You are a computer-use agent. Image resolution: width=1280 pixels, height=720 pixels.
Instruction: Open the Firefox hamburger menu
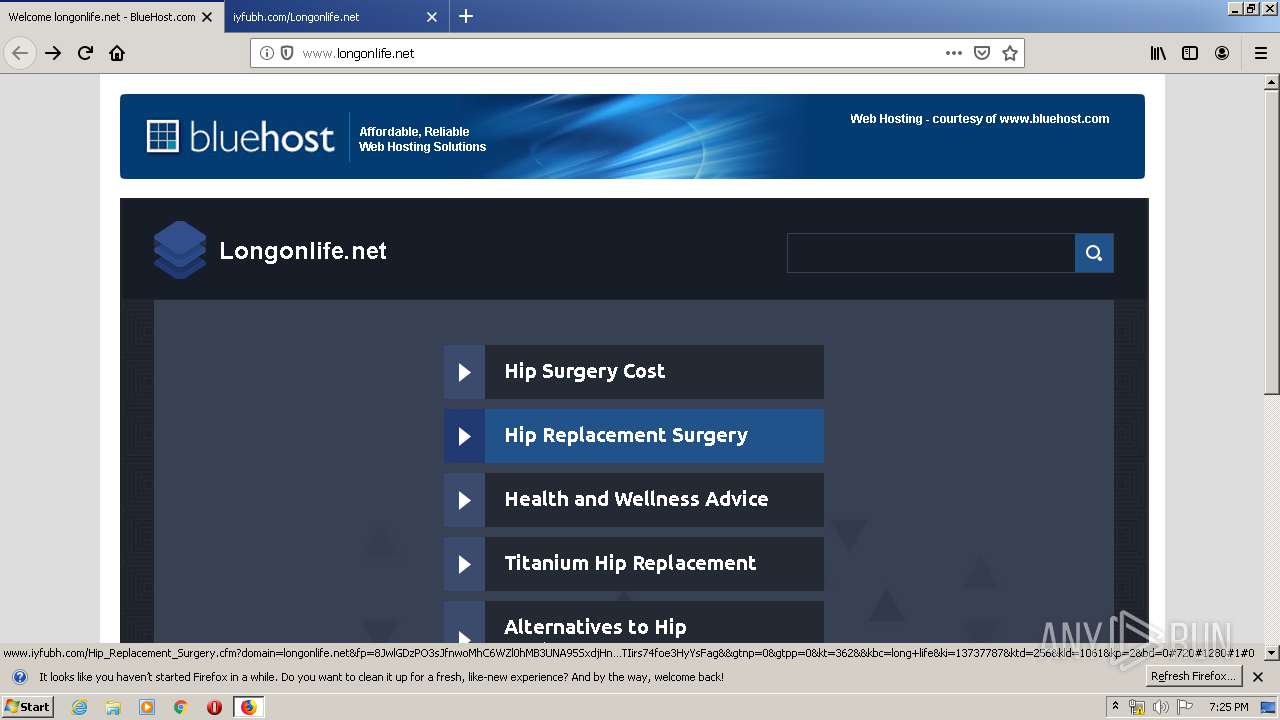tap(1261, 53)
